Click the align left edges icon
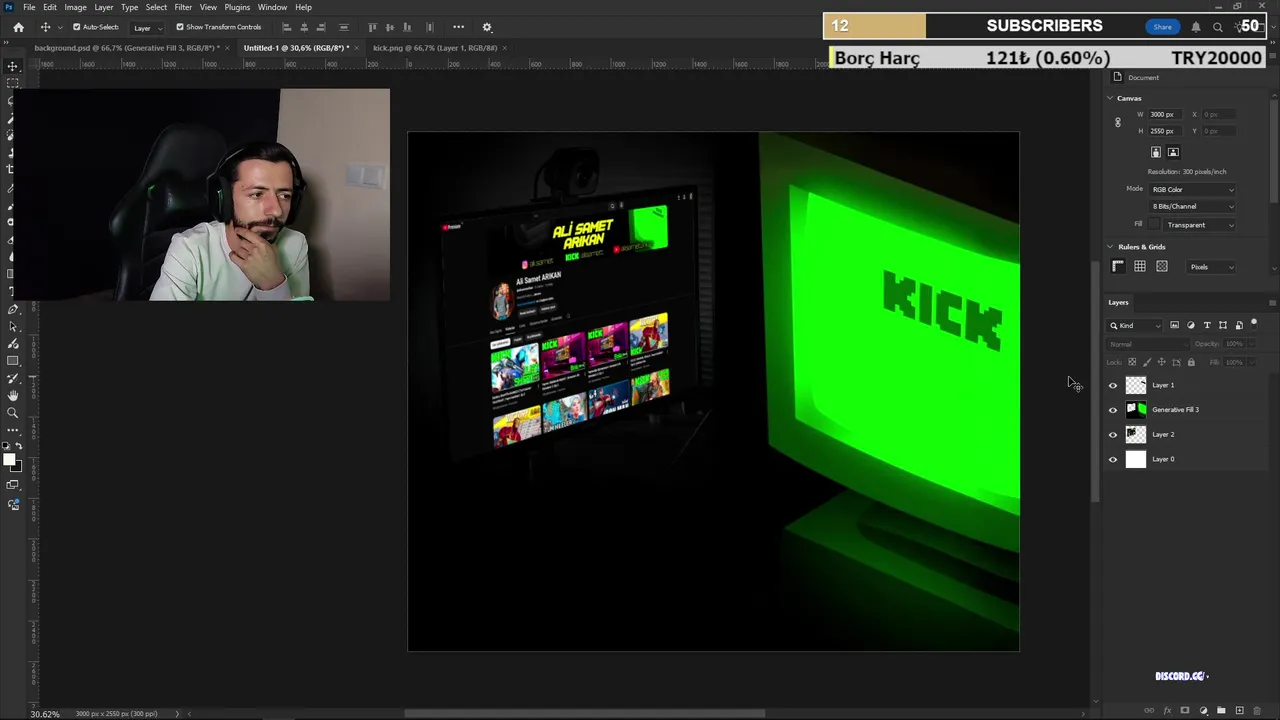Screen dimensions: 1280x720 287,27
